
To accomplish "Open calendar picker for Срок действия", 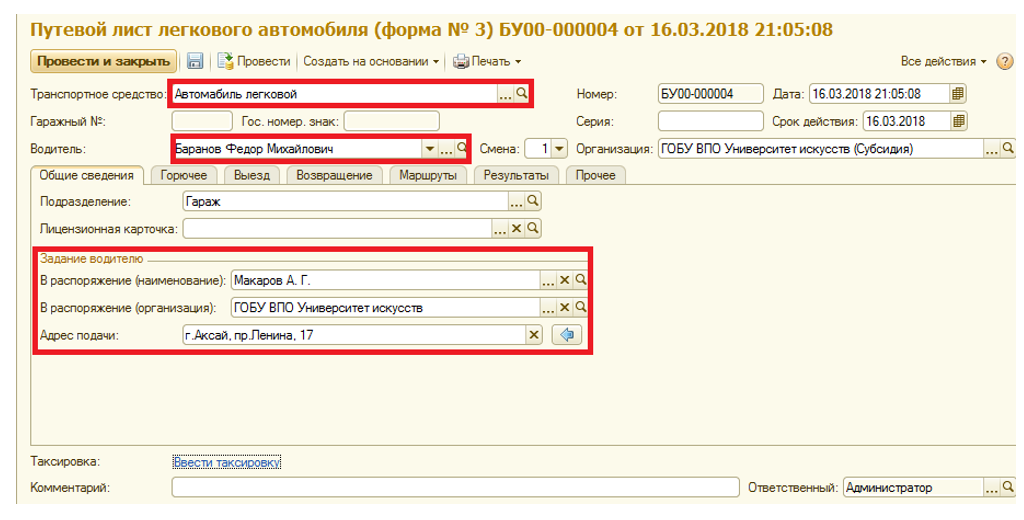I will [959, 122].
